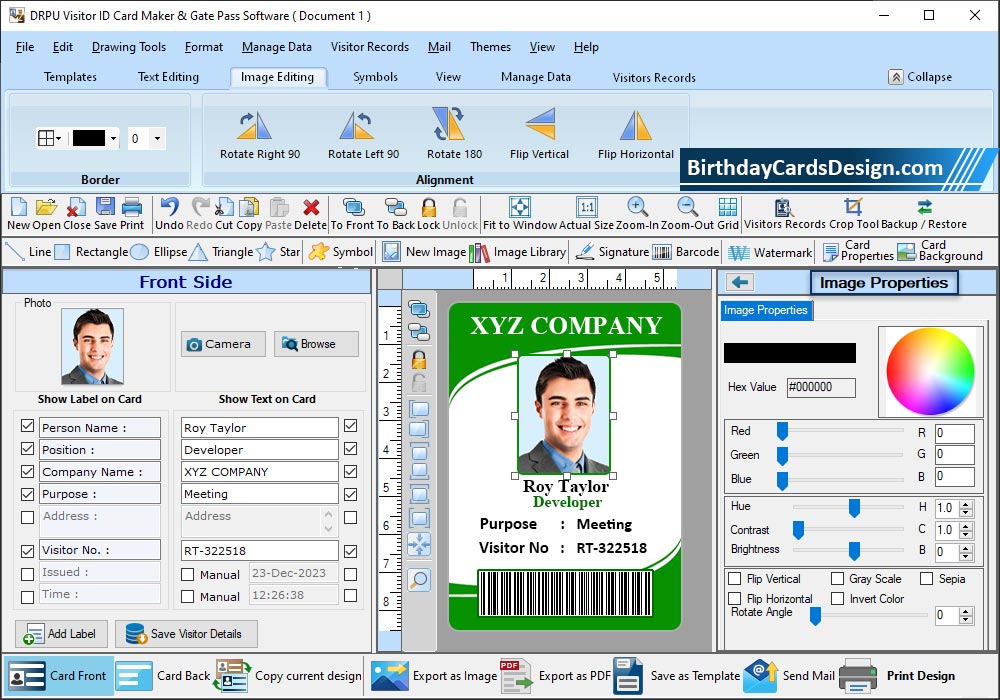Zoom in on the card
The image size is (1000, 700).
coord(637,207)
